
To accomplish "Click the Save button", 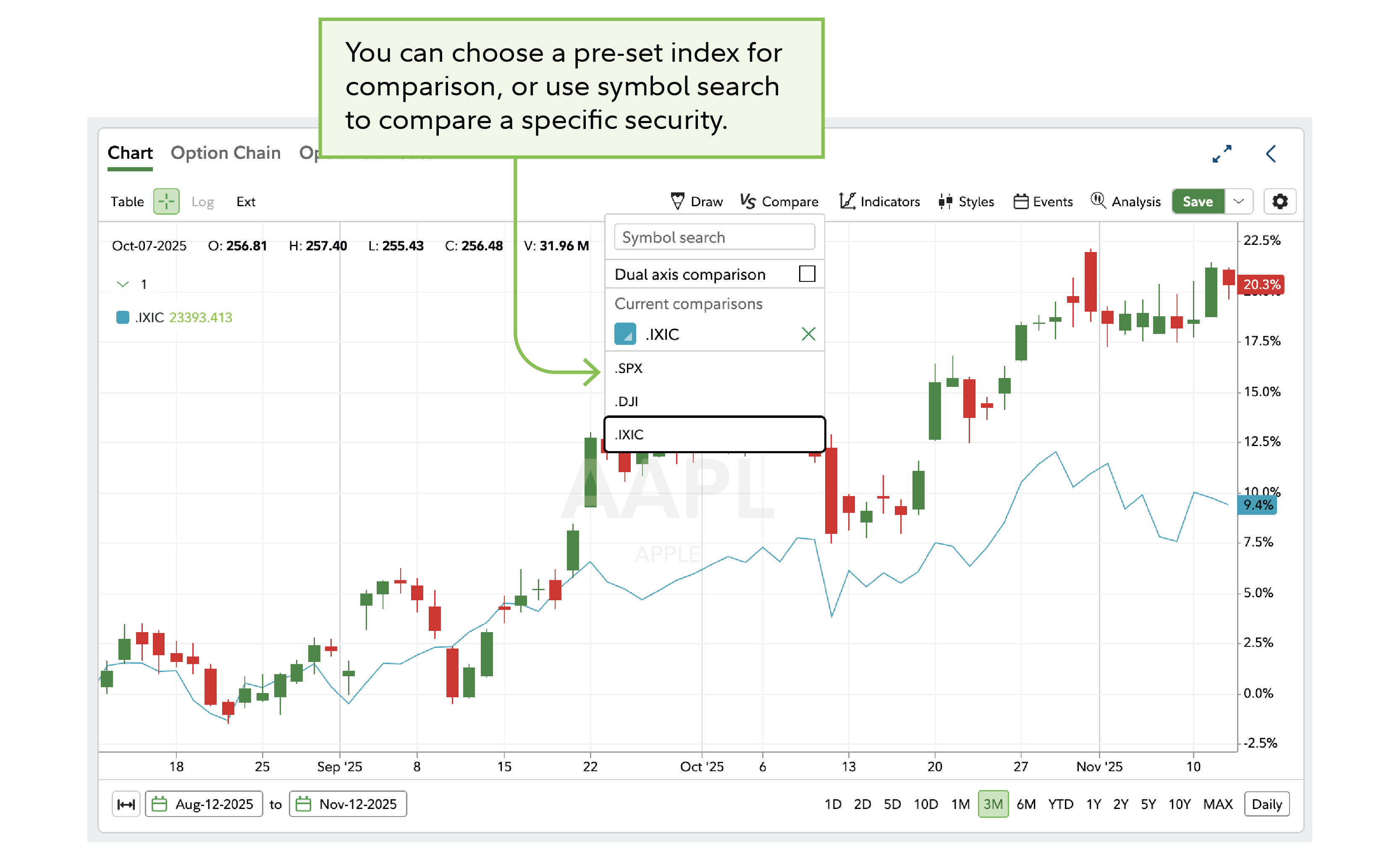I will click(1198, 201).
